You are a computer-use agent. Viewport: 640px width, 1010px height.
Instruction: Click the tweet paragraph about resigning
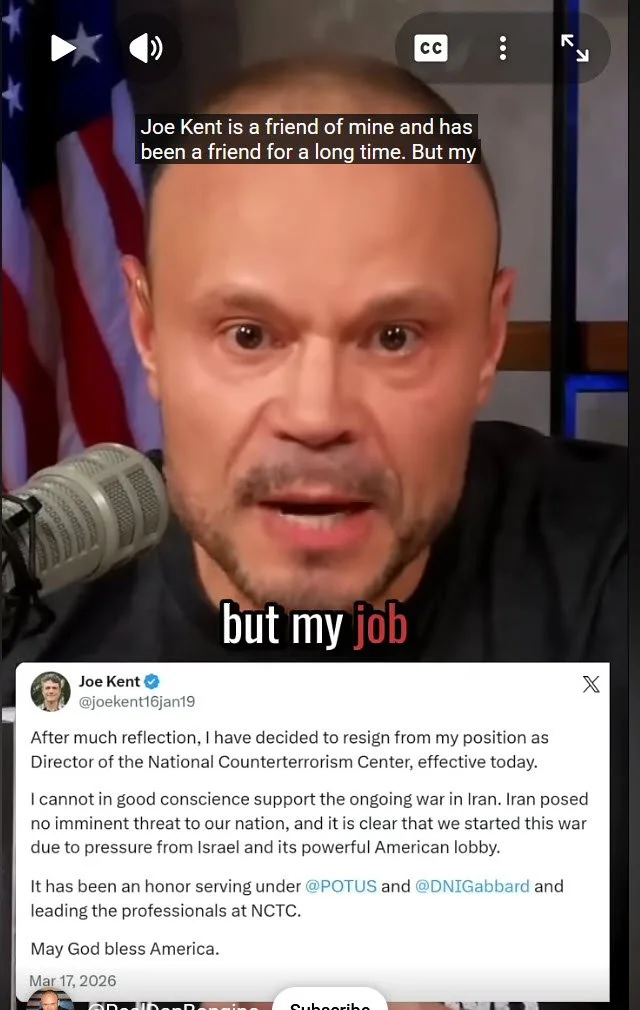click(x=290, y=750)
